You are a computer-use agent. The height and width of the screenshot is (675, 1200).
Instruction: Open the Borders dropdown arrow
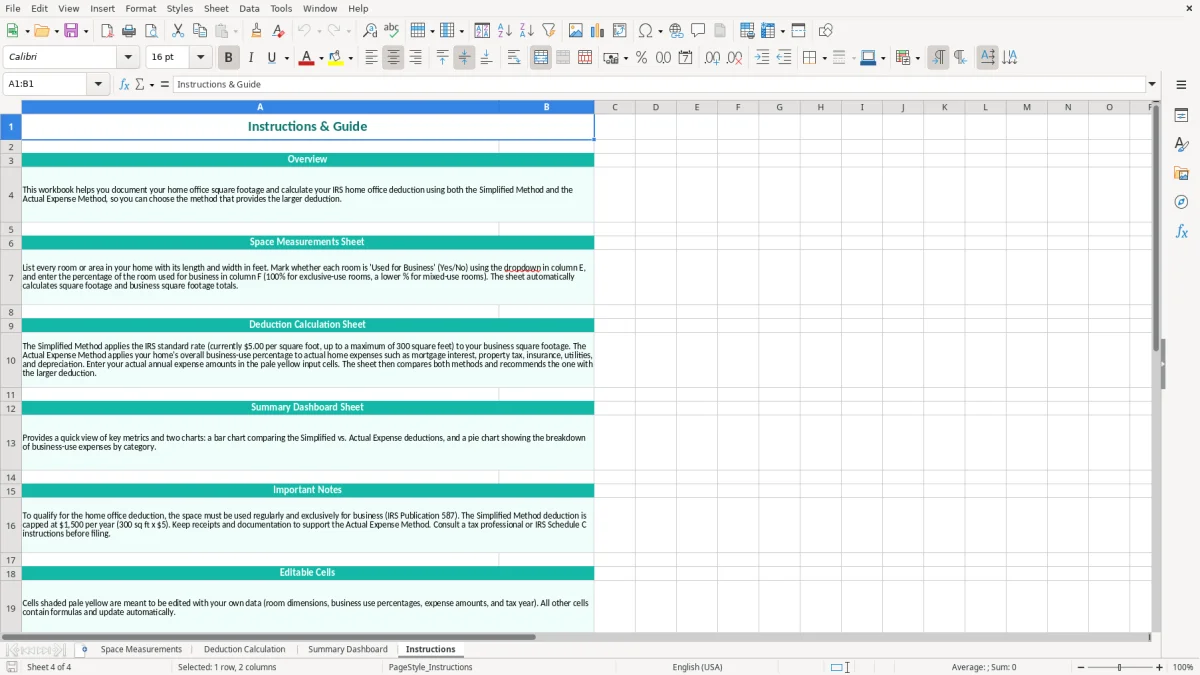pos(824,58)
